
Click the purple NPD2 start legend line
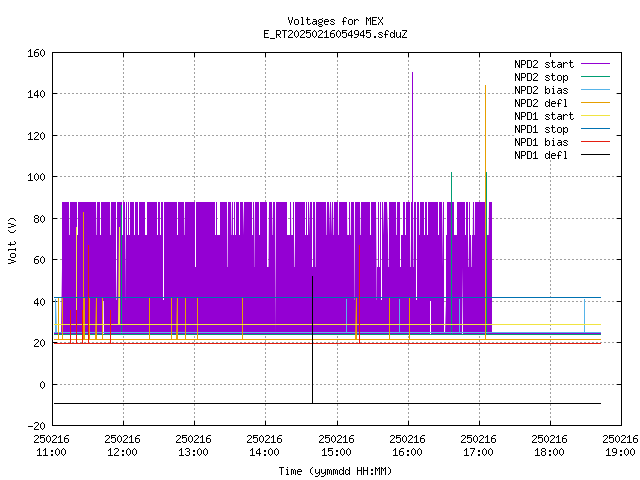[x=595, y=64]
